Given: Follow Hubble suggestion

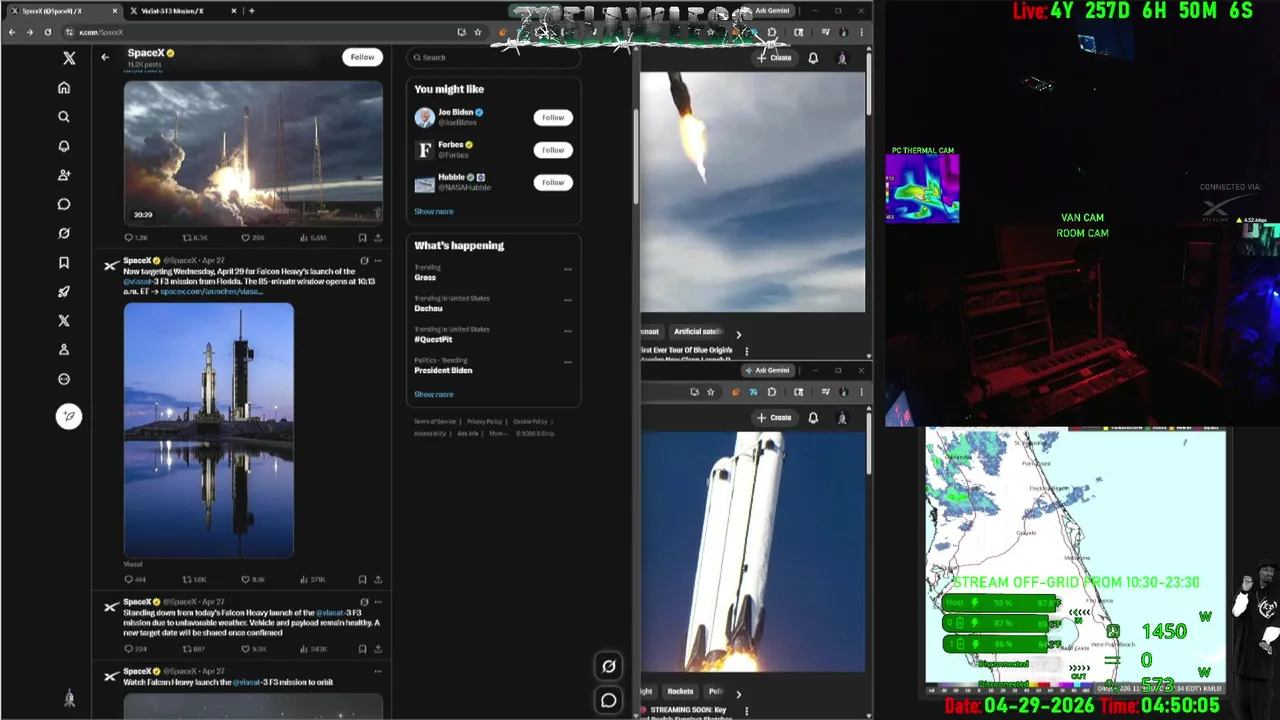Looking at the screenshot, I should coord(553,182).
